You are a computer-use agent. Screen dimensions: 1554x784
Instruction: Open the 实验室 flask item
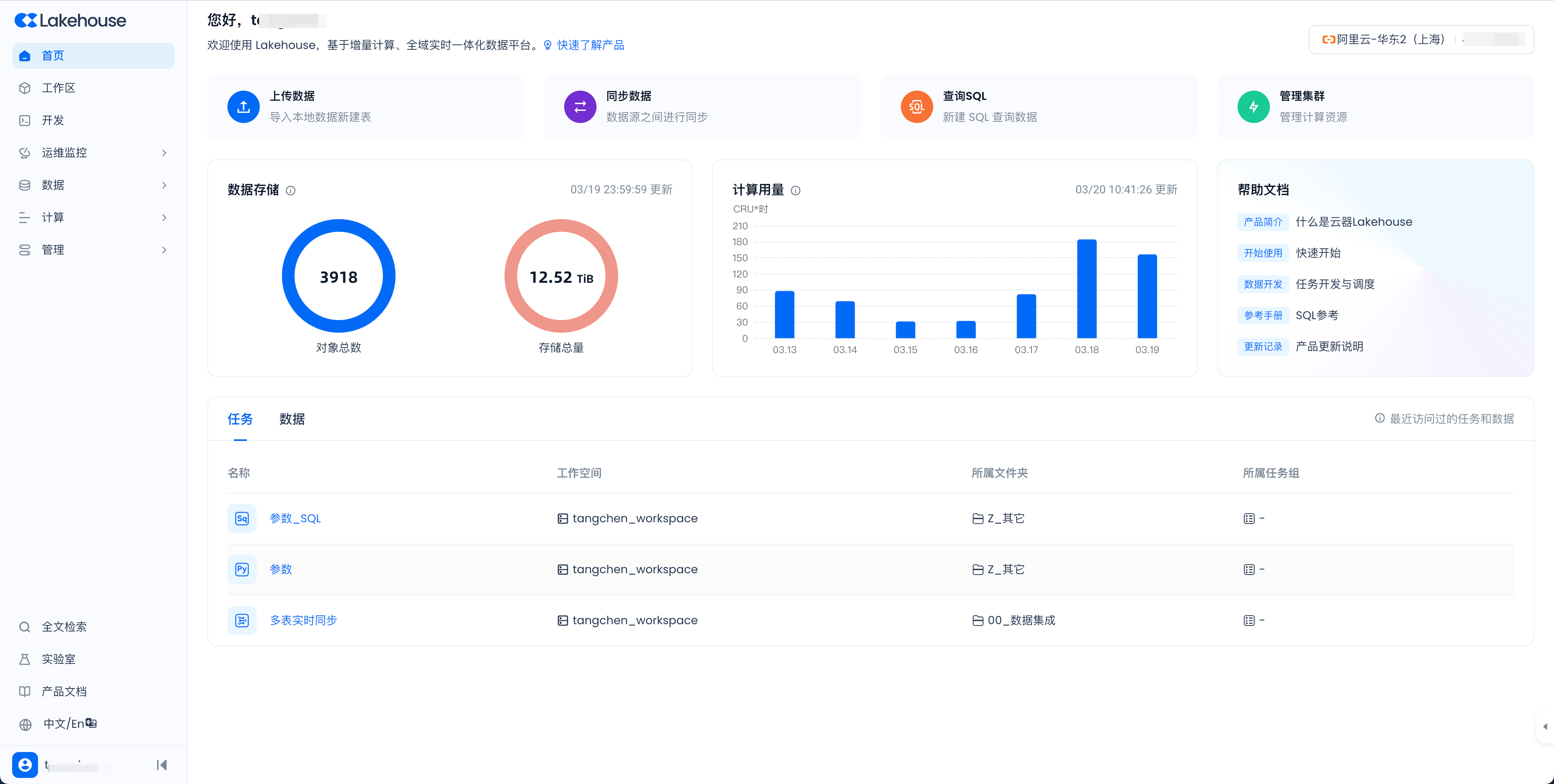58,659
